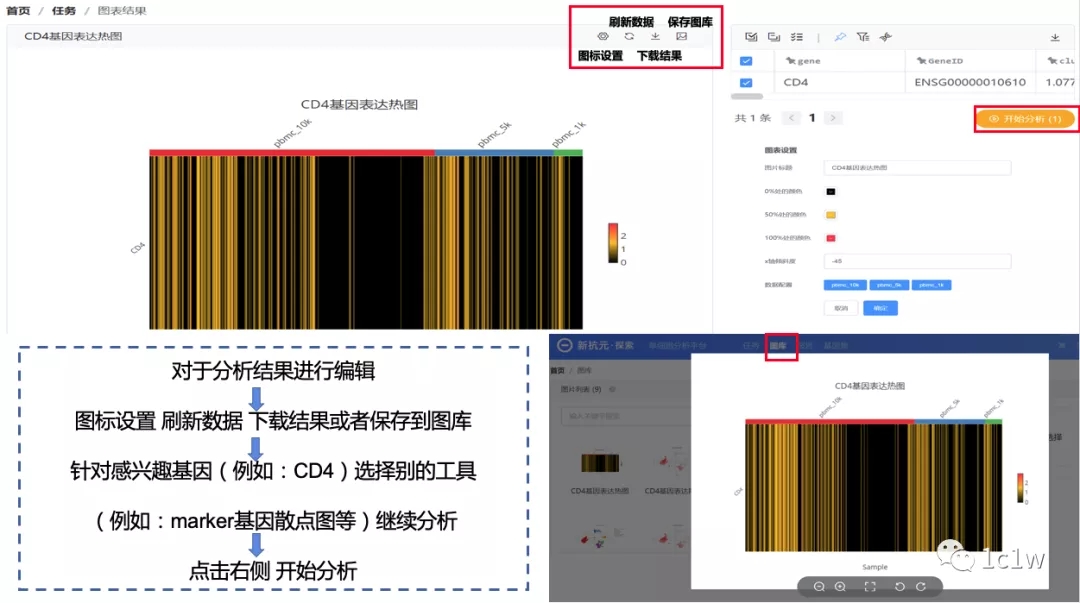
Task: Pick the 50% yellow color swatch
Action: (x=830, y=215)
